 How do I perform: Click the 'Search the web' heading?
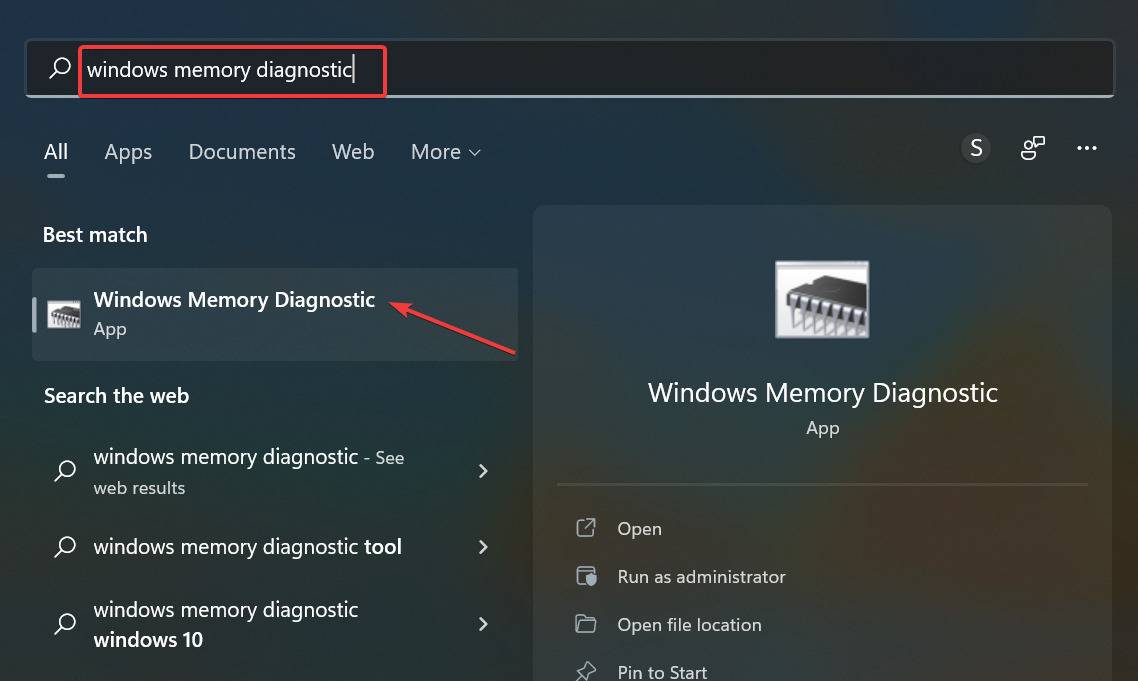116,396
